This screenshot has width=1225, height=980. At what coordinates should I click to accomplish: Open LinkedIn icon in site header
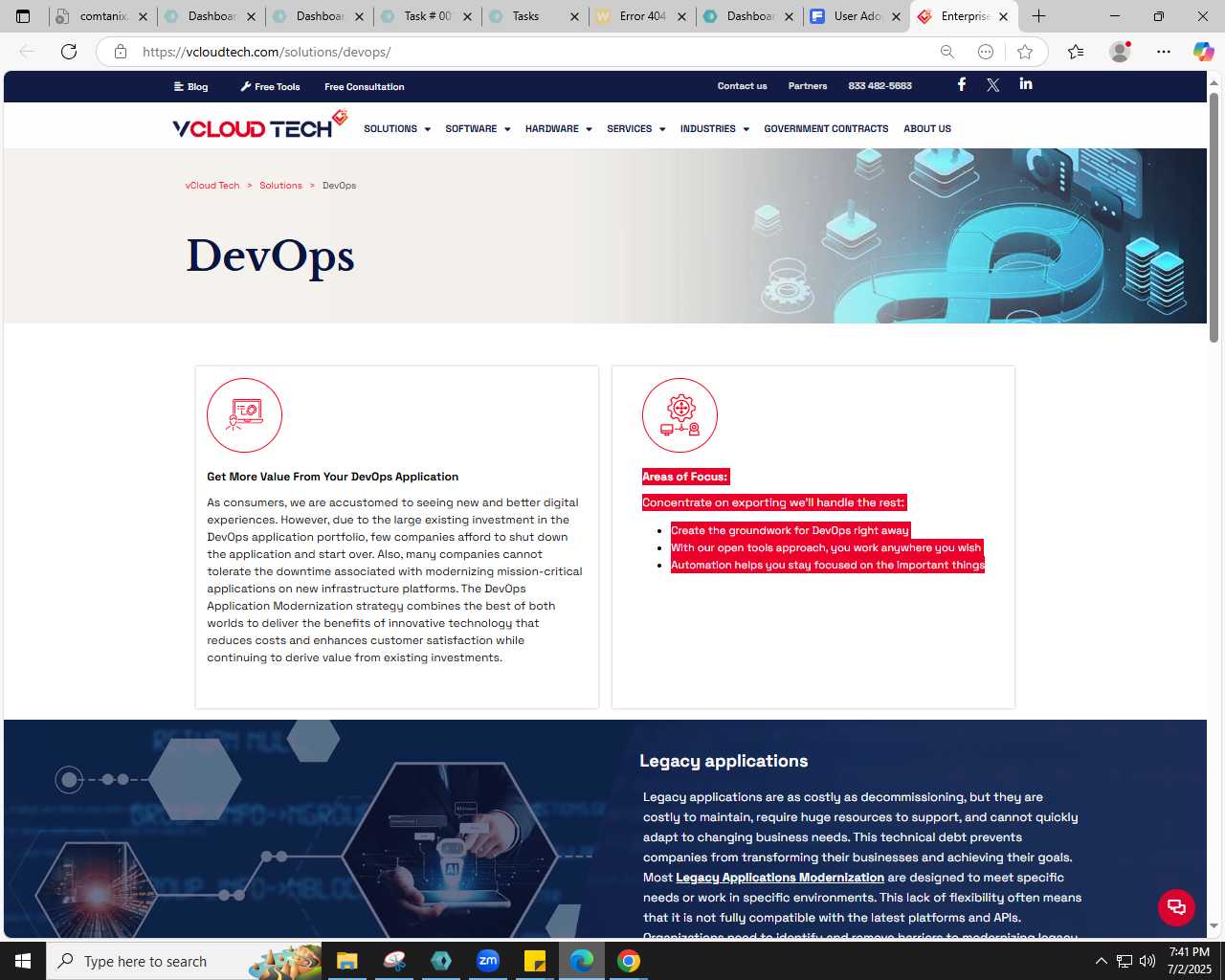click(1026, 84)
